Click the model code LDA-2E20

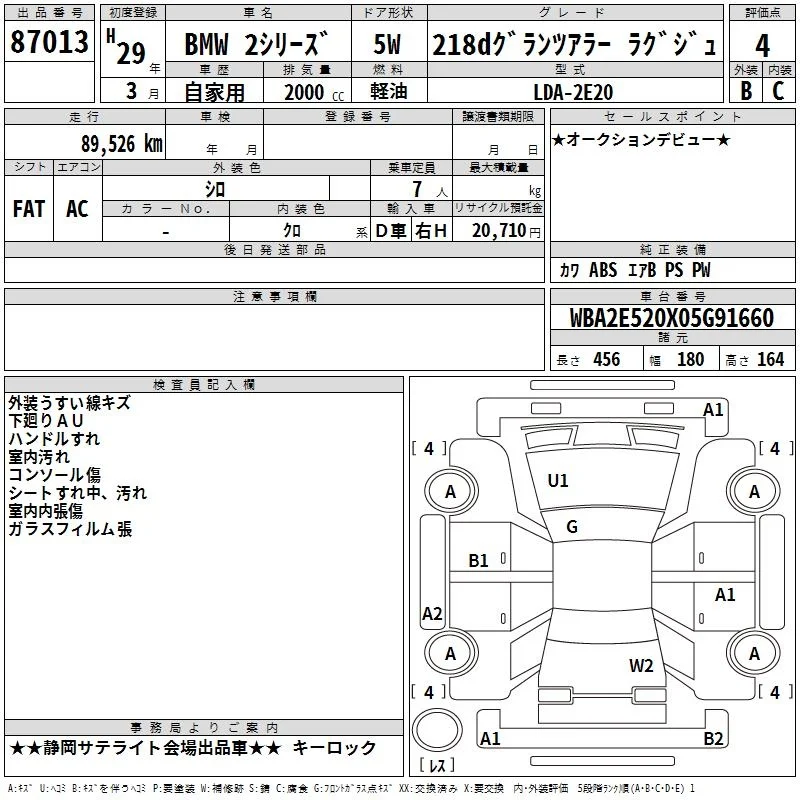(573, 92)
